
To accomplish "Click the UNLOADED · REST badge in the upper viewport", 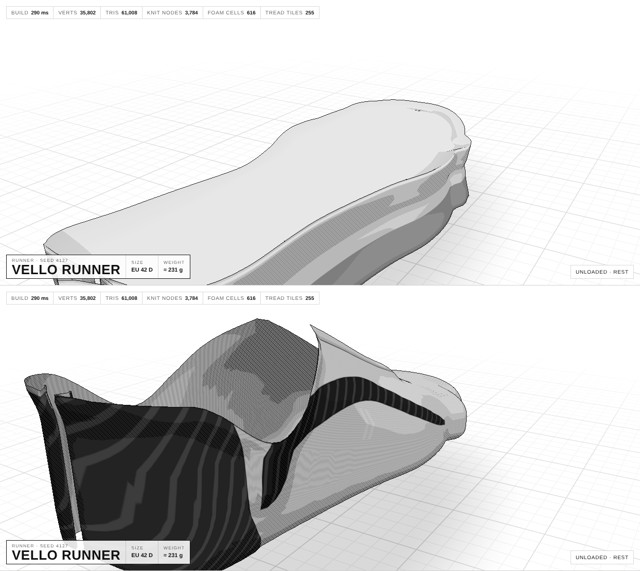I will (602, 272).
